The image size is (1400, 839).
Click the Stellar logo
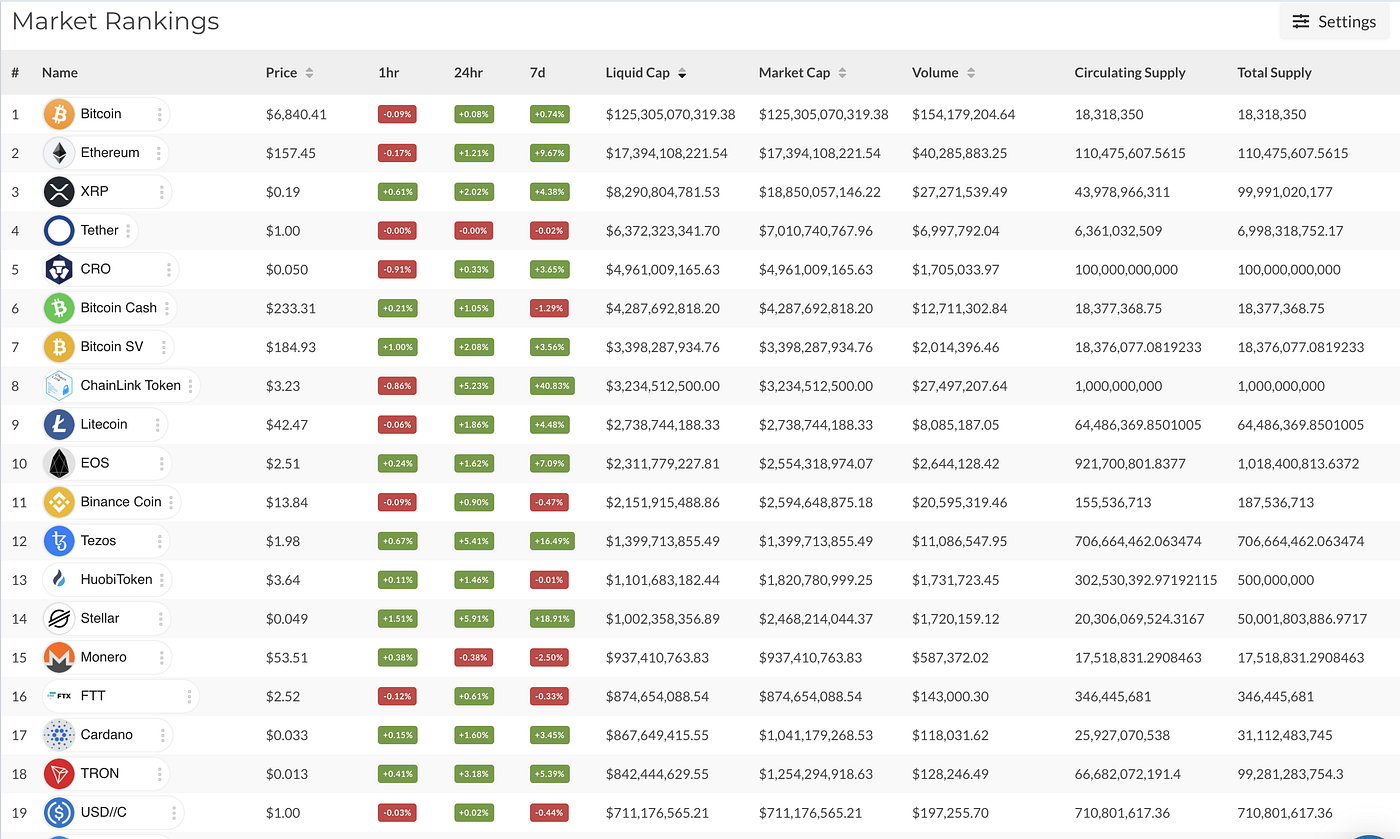coord(59,619)
